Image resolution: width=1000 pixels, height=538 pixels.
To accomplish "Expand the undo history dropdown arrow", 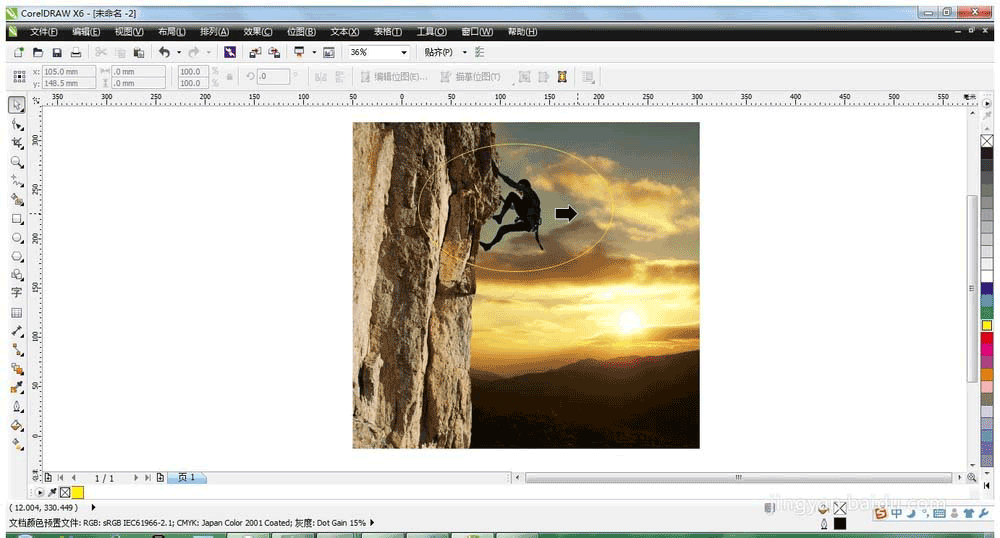I will tap(179, 52).
